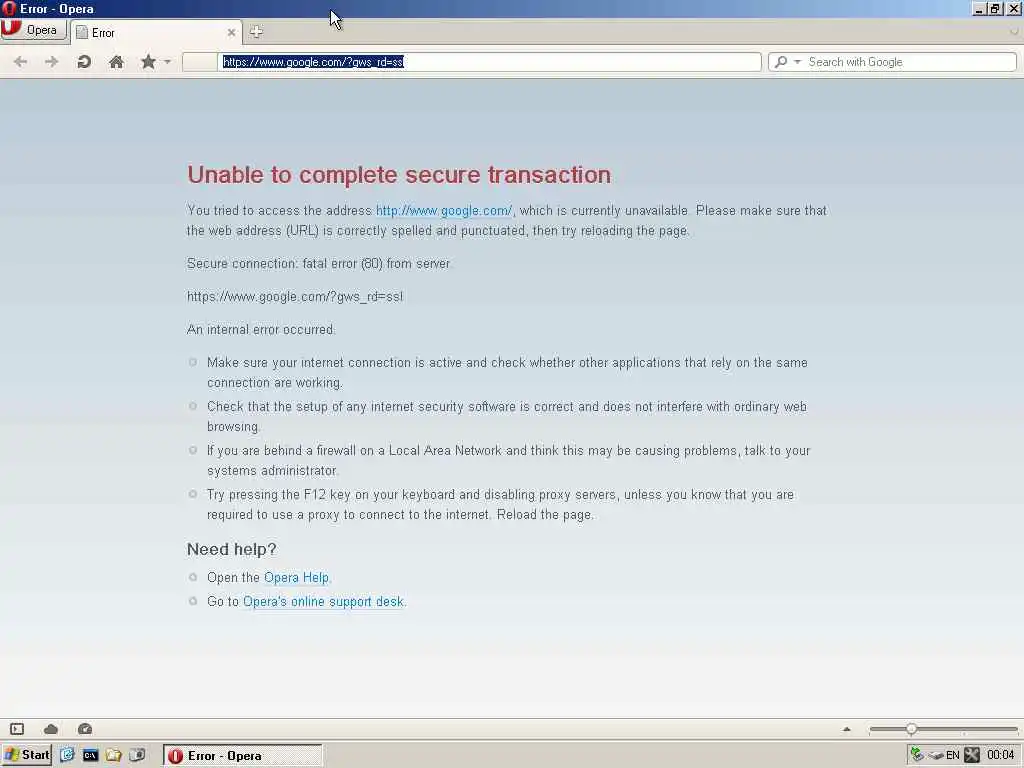This screenshot has height=768, width=1024.
Task: Click the drive/hardware tray icon
Action: [x=936, y=756]
